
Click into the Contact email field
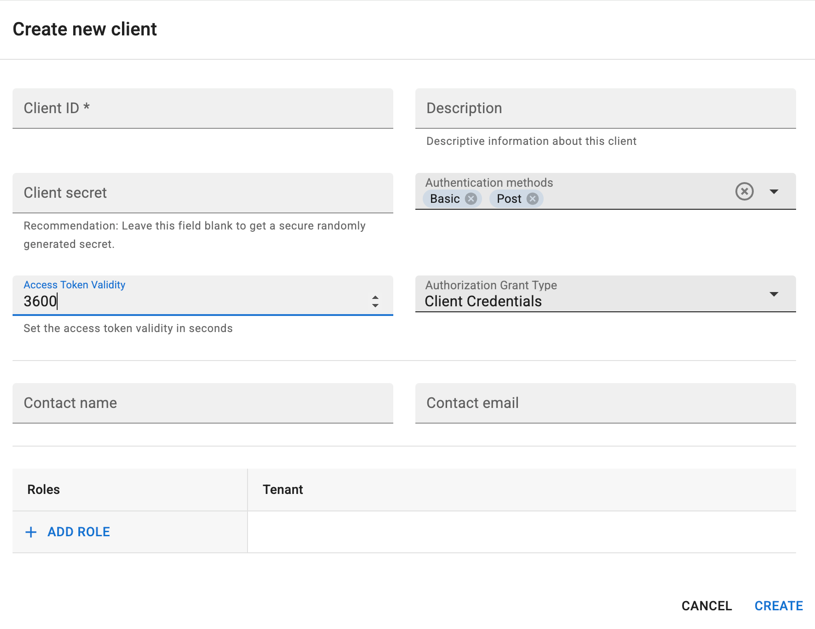click(x=606, y=403)
